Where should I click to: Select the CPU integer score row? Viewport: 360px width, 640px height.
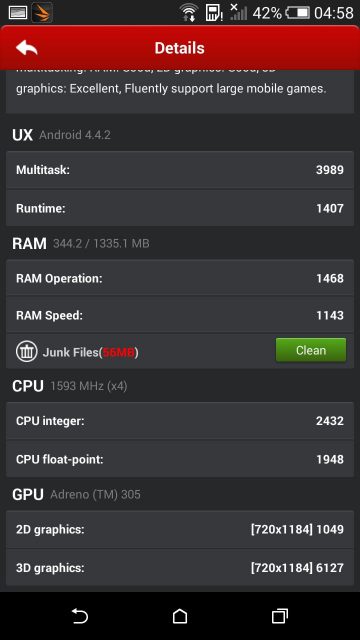180,421
